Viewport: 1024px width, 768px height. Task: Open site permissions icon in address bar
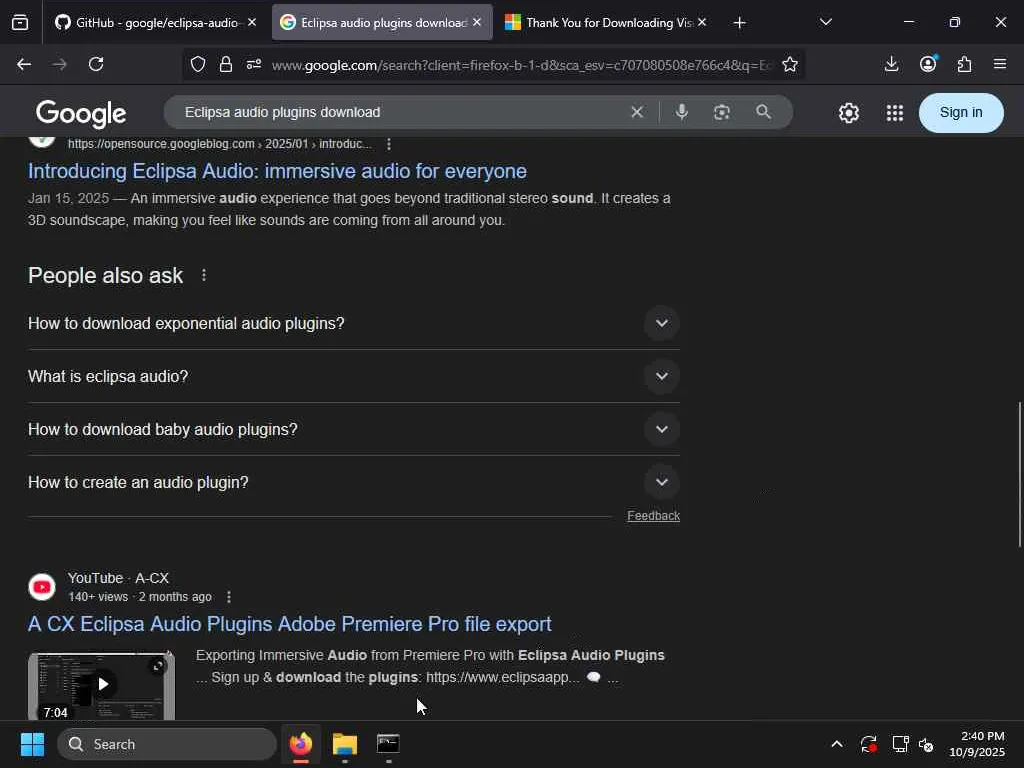click(x=254, y=64)
